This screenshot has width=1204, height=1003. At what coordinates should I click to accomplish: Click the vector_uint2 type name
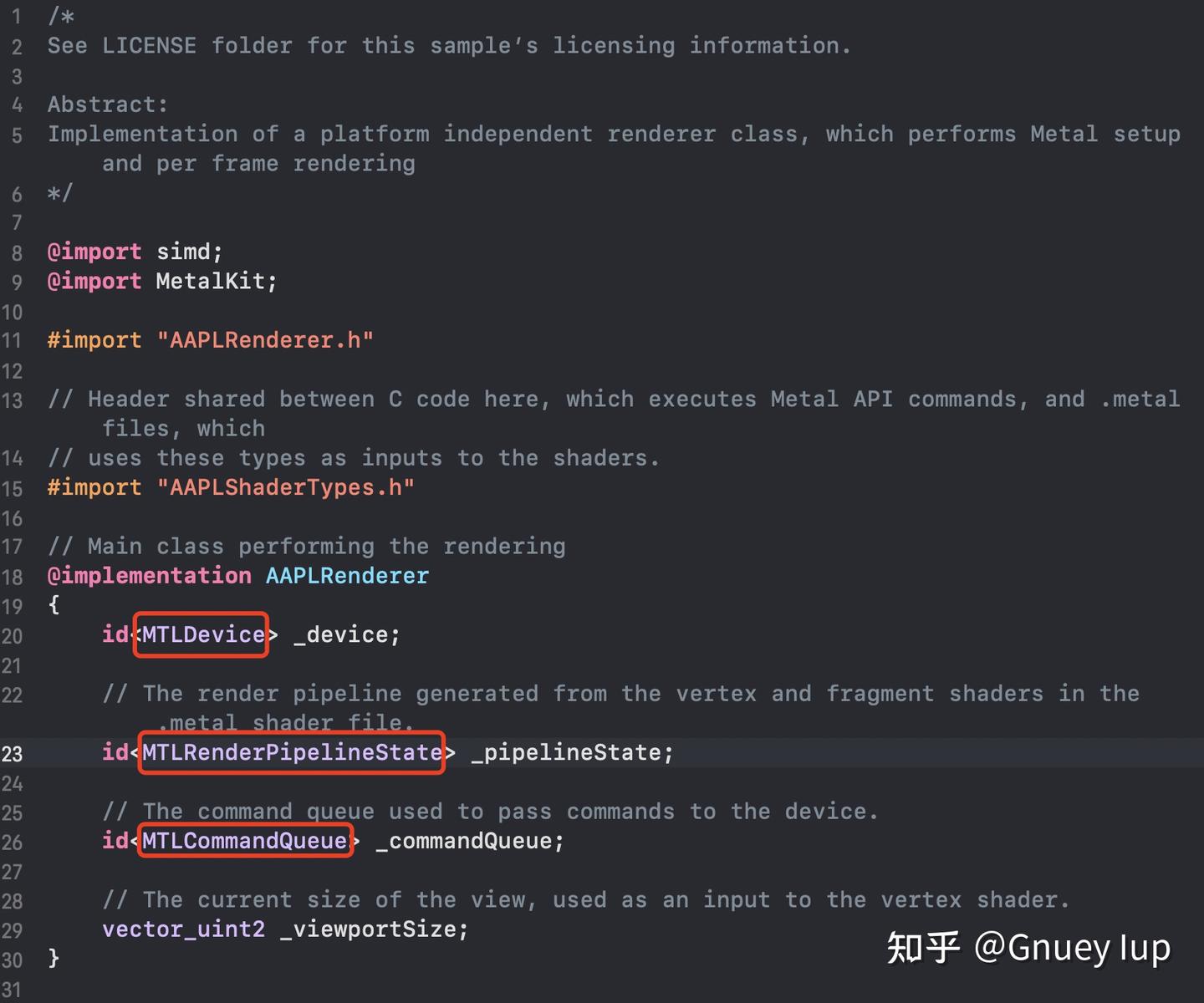[183, 929]
